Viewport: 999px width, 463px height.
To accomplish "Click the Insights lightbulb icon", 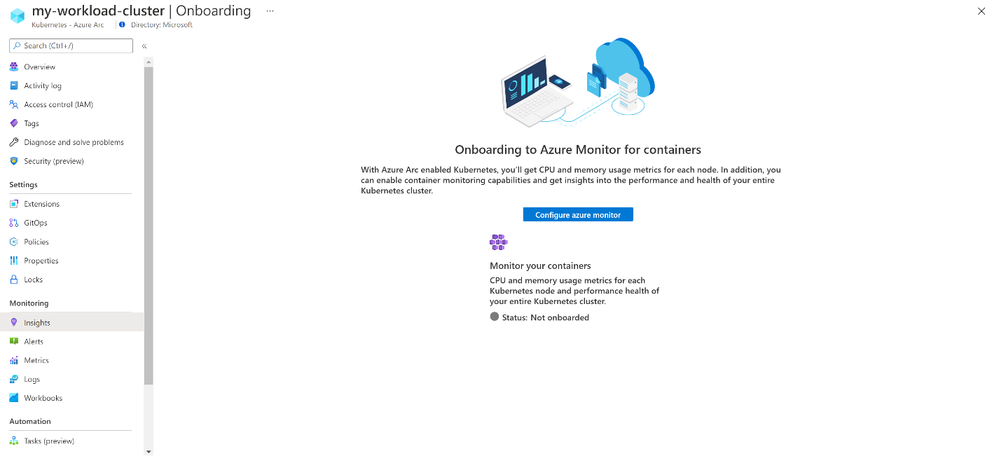I will [14, 322].
